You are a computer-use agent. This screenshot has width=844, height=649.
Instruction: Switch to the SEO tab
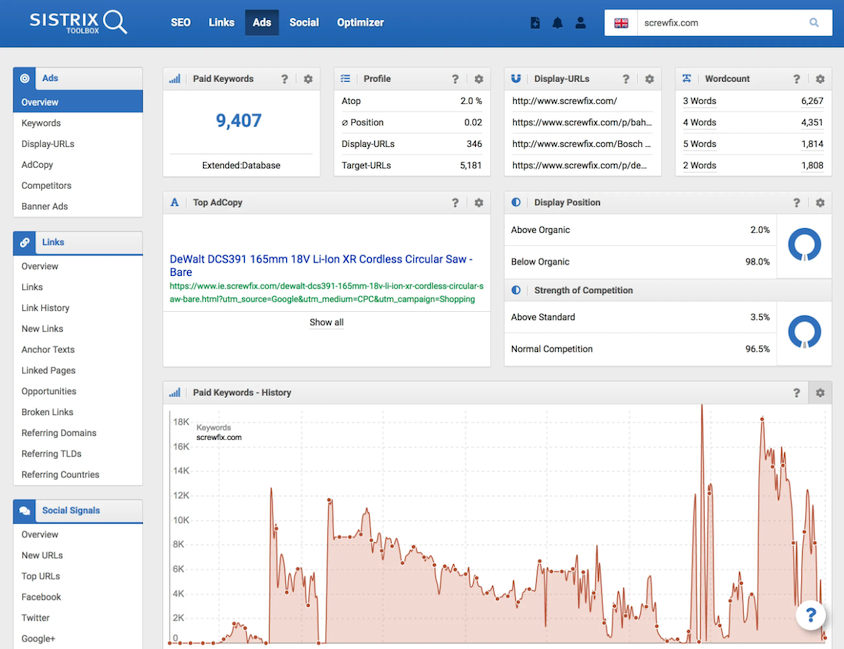[x=180, y=22]
